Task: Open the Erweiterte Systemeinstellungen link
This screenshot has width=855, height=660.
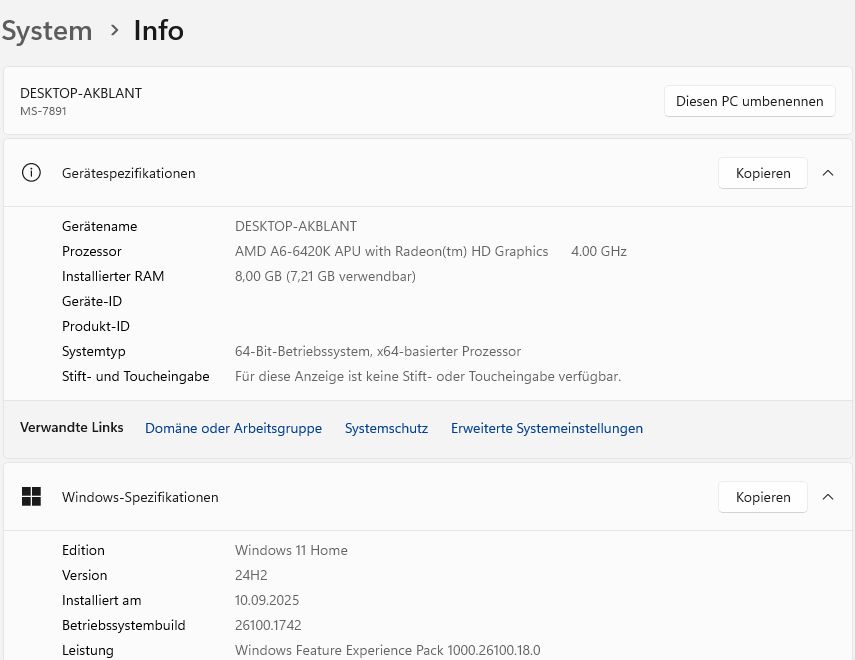Action: click(x=546, y=428)
